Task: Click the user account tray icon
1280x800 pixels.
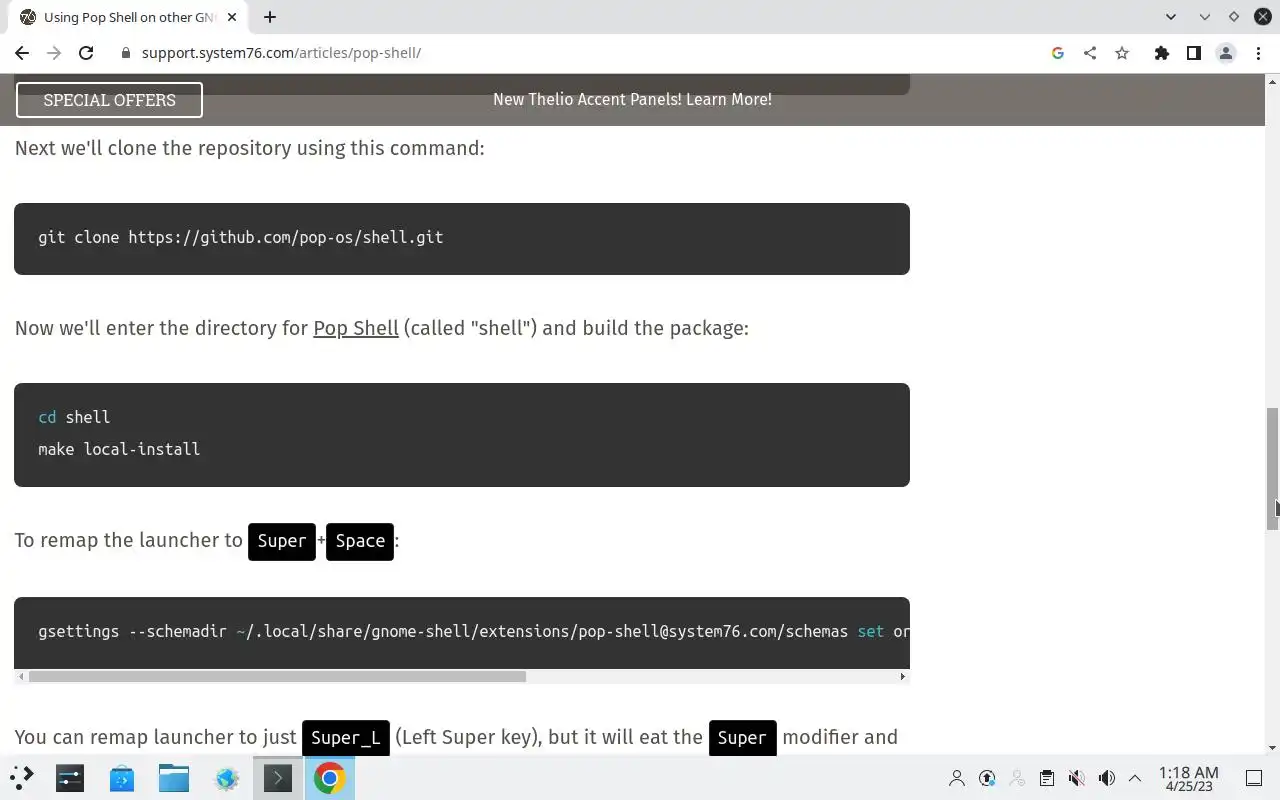Action: [x=957, y=778]
